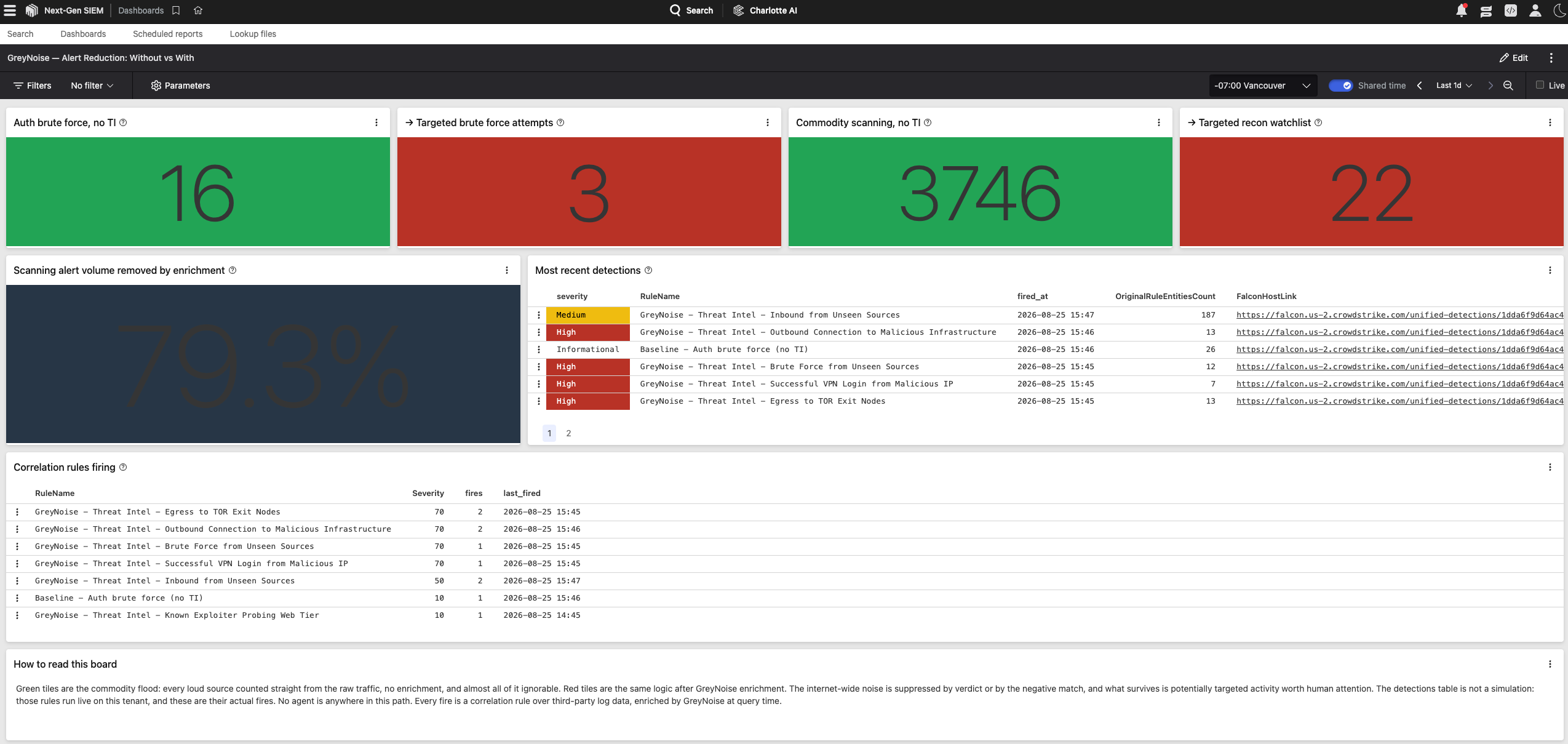Screen dimensions: 1568x744
Task: Go to the home icon
Action: 198,10
